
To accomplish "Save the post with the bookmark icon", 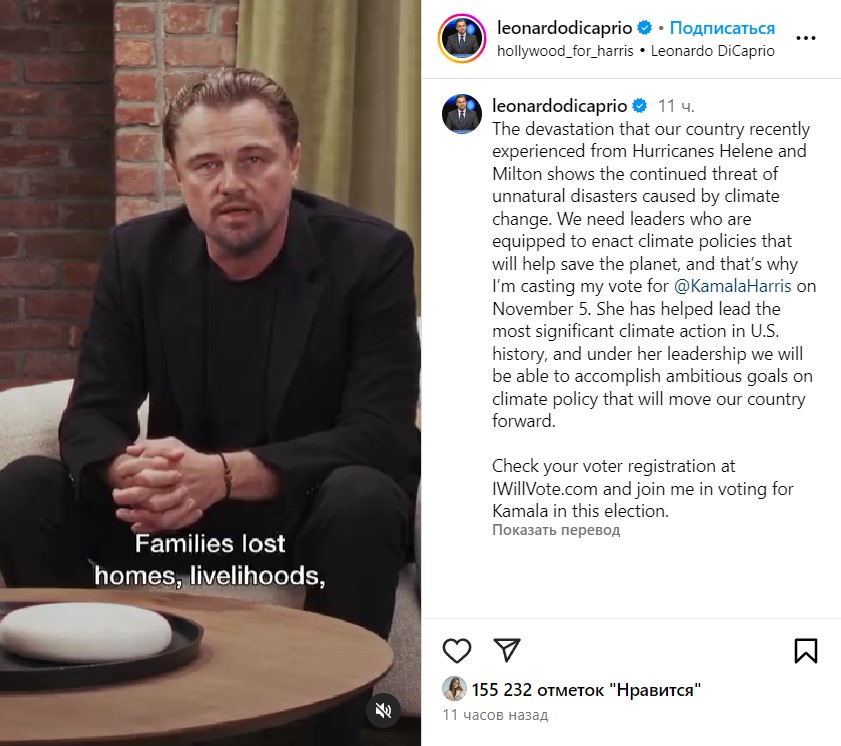I will (x=806, y=651).
